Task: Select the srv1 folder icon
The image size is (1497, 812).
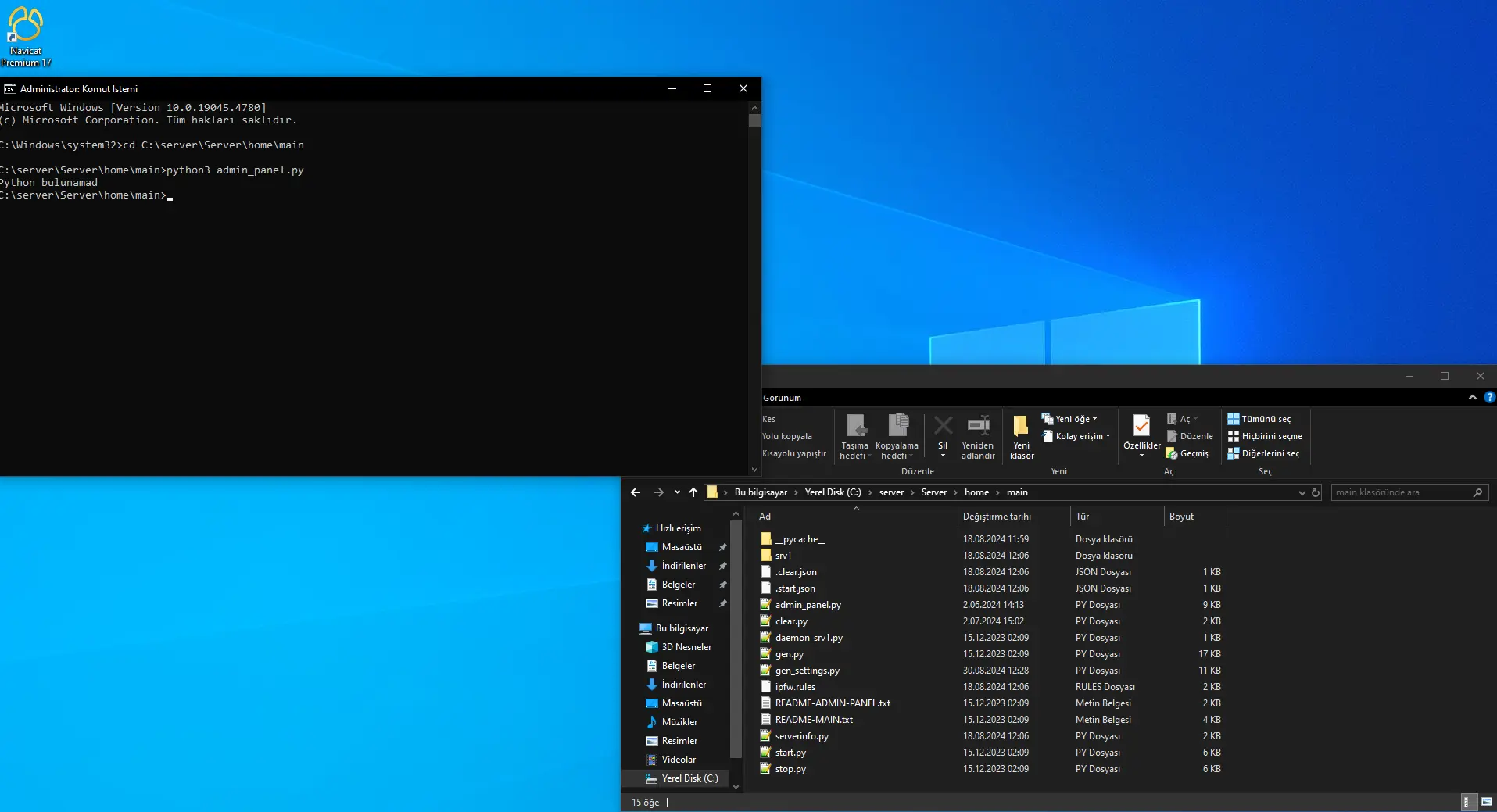Action: [766, 555]
